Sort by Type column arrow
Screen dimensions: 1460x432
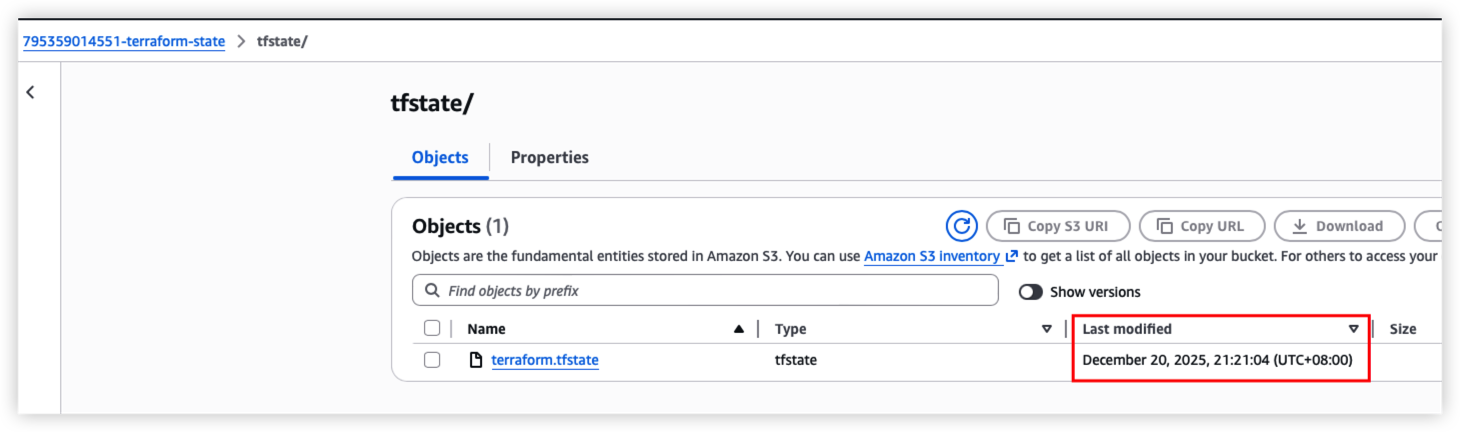[1047, 329]
